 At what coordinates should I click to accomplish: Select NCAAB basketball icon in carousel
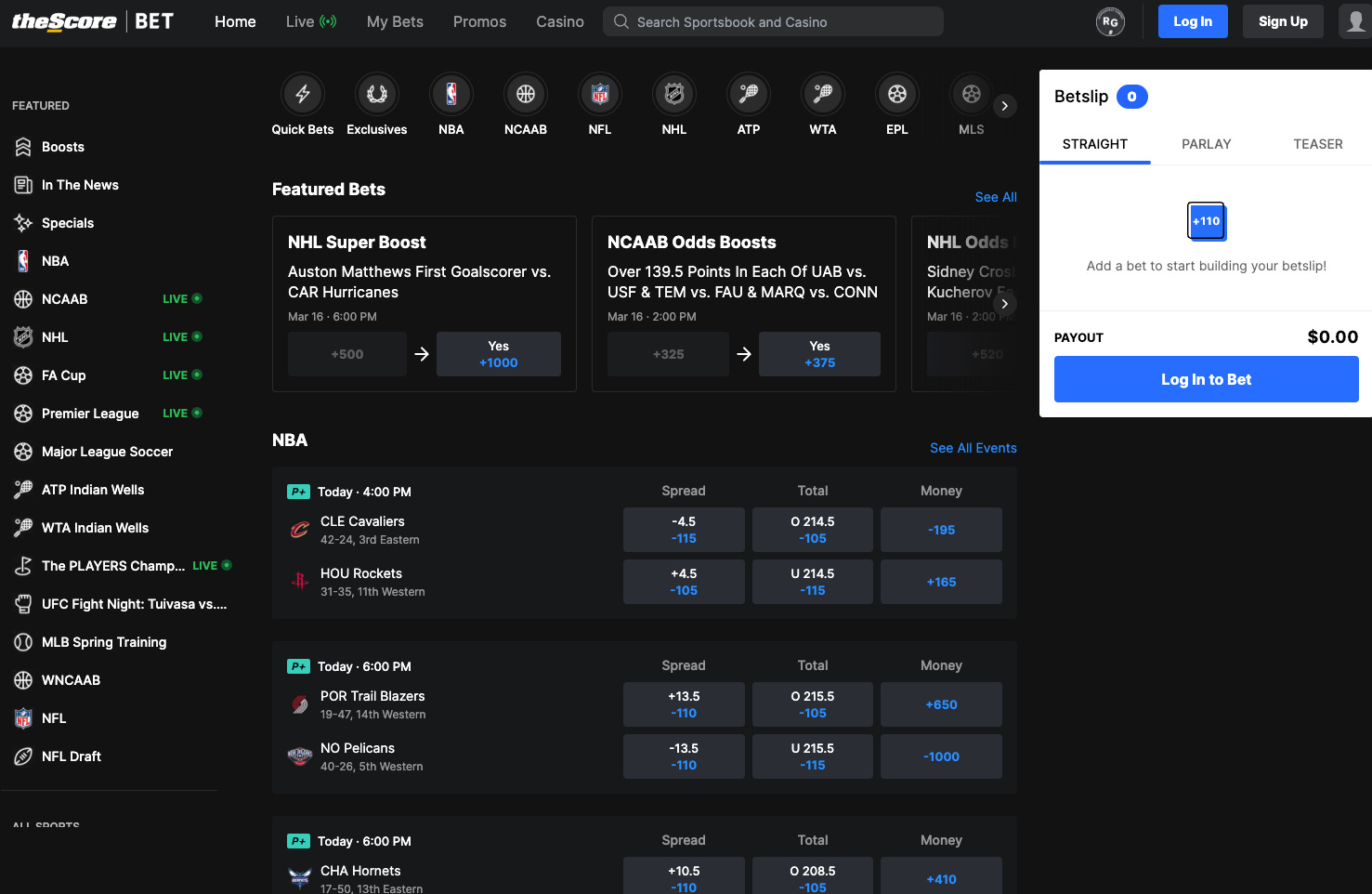click(526, 94)
